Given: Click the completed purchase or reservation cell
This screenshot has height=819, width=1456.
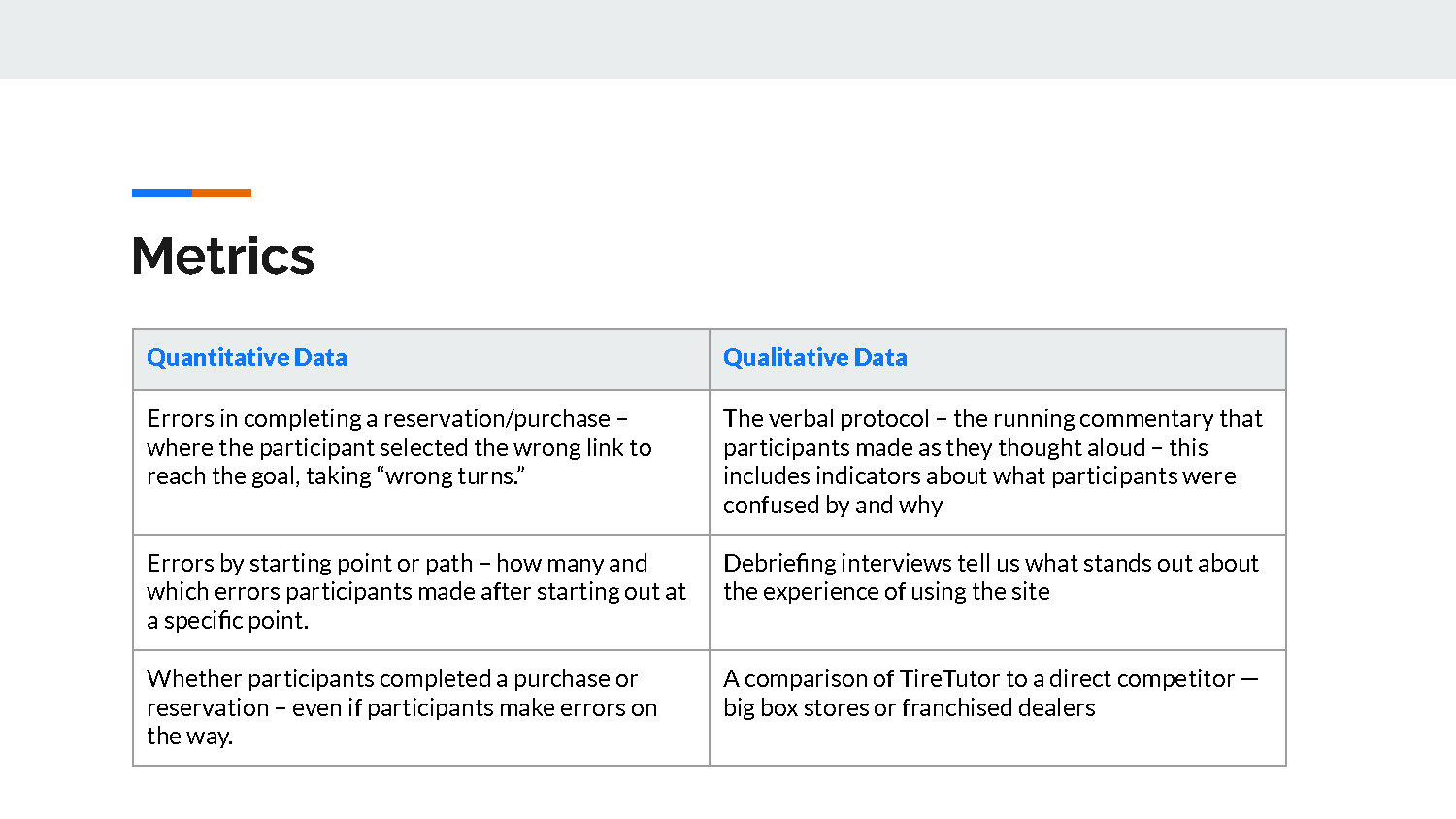Looking at the screenshot, I should click(421, 707).
